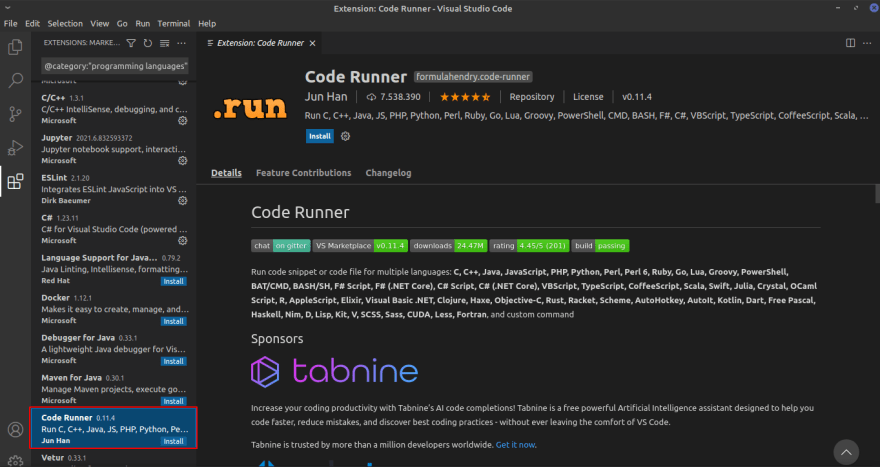
Task: Install Code Runner from the details page
Action: (x=320, y=136)
